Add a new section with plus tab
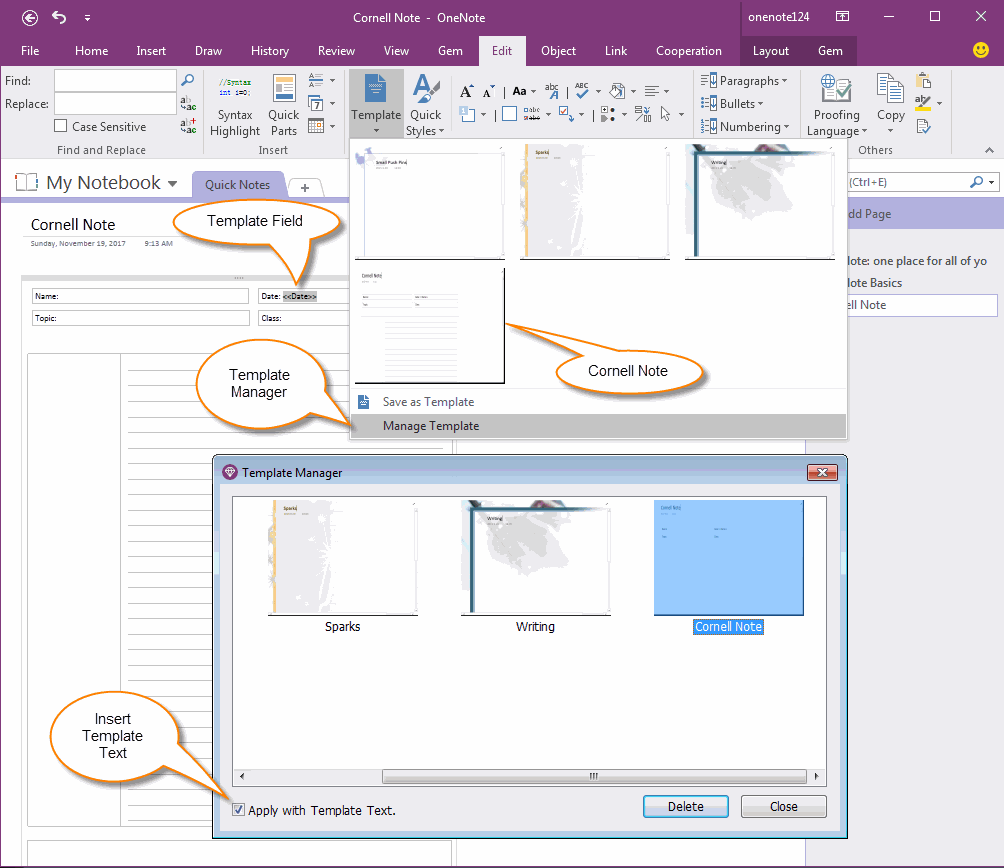Image resolution: width=1004 pixels, height=868 pixels. click(x=305, y=188)
